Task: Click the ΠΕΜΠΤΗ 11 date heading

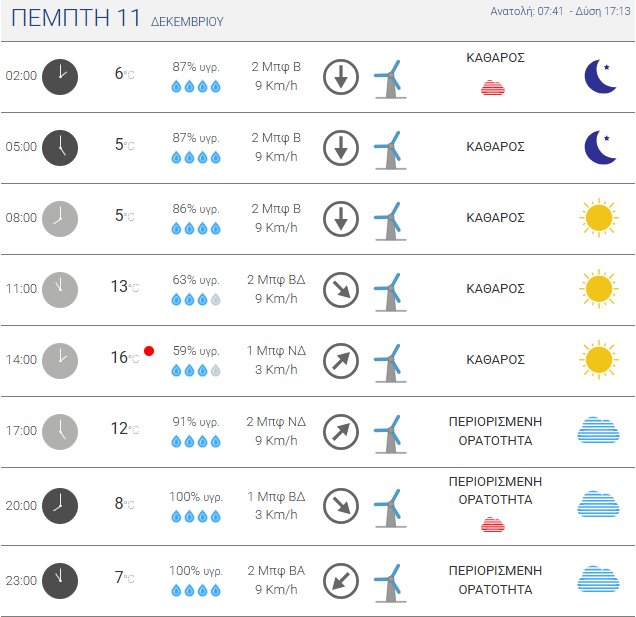Action: pos(76,19)
